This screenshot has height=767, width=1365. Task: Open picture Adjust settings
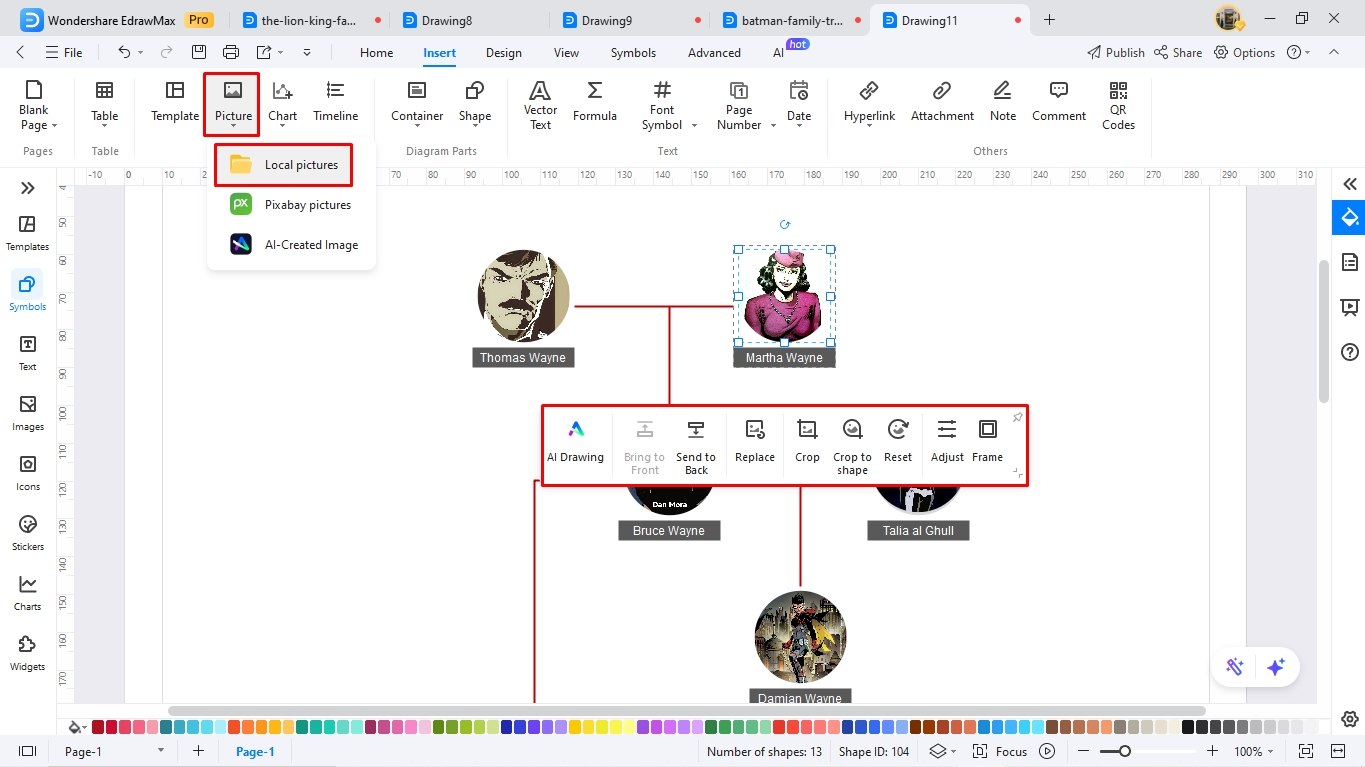[x=947, y=441]
